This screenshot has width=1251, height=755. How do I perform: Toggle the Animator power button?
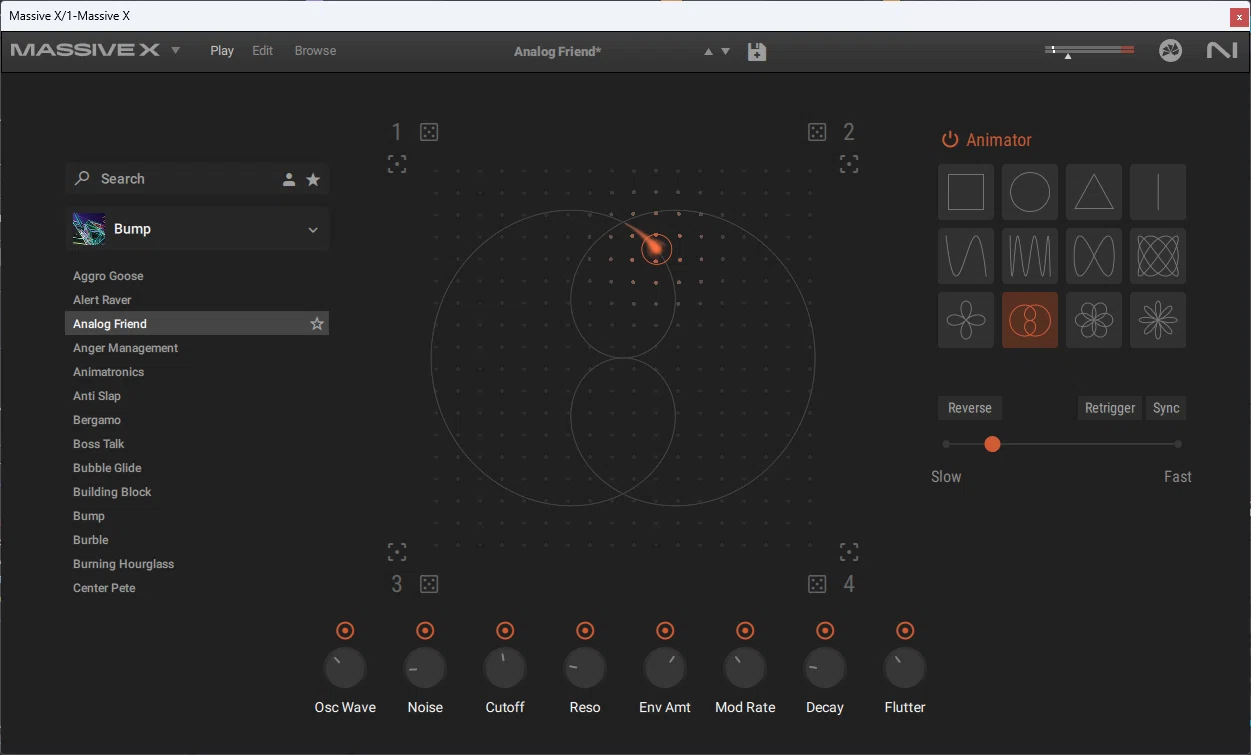click(x=950, y=140)
